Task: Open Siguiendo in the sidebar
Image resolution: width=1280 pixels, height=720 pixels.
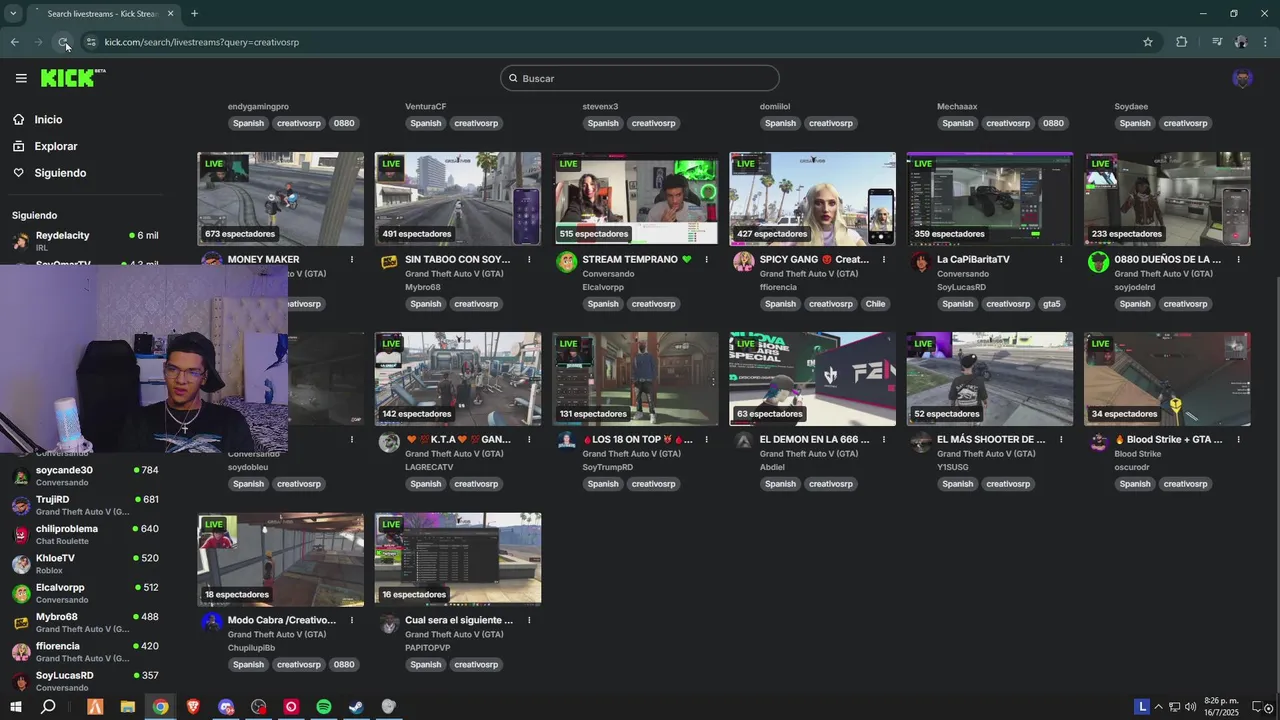Action: (60, 173)
